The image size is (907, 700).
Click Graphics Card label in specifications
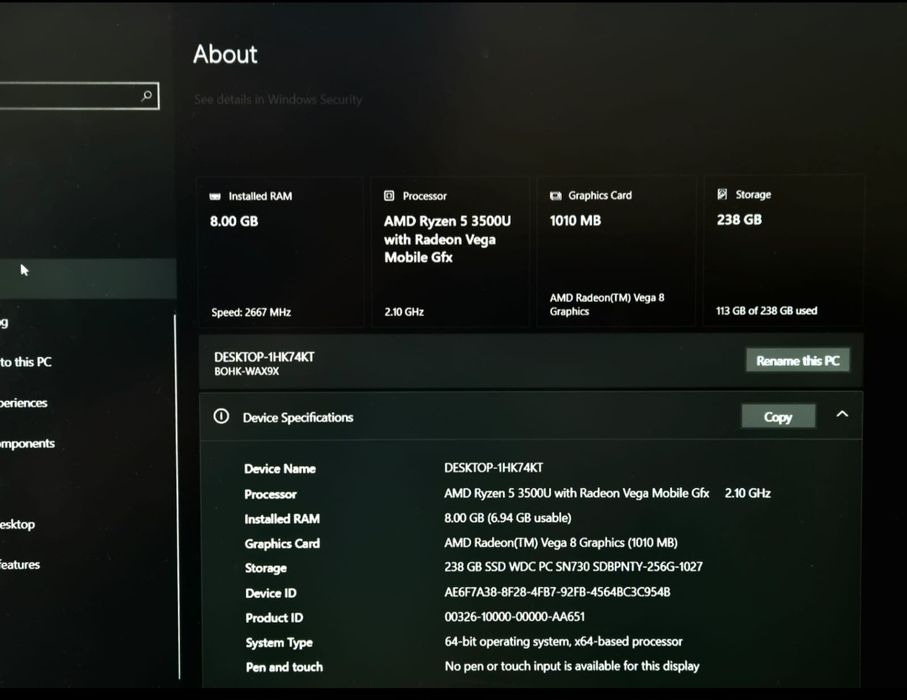click(x=282, y=544)
